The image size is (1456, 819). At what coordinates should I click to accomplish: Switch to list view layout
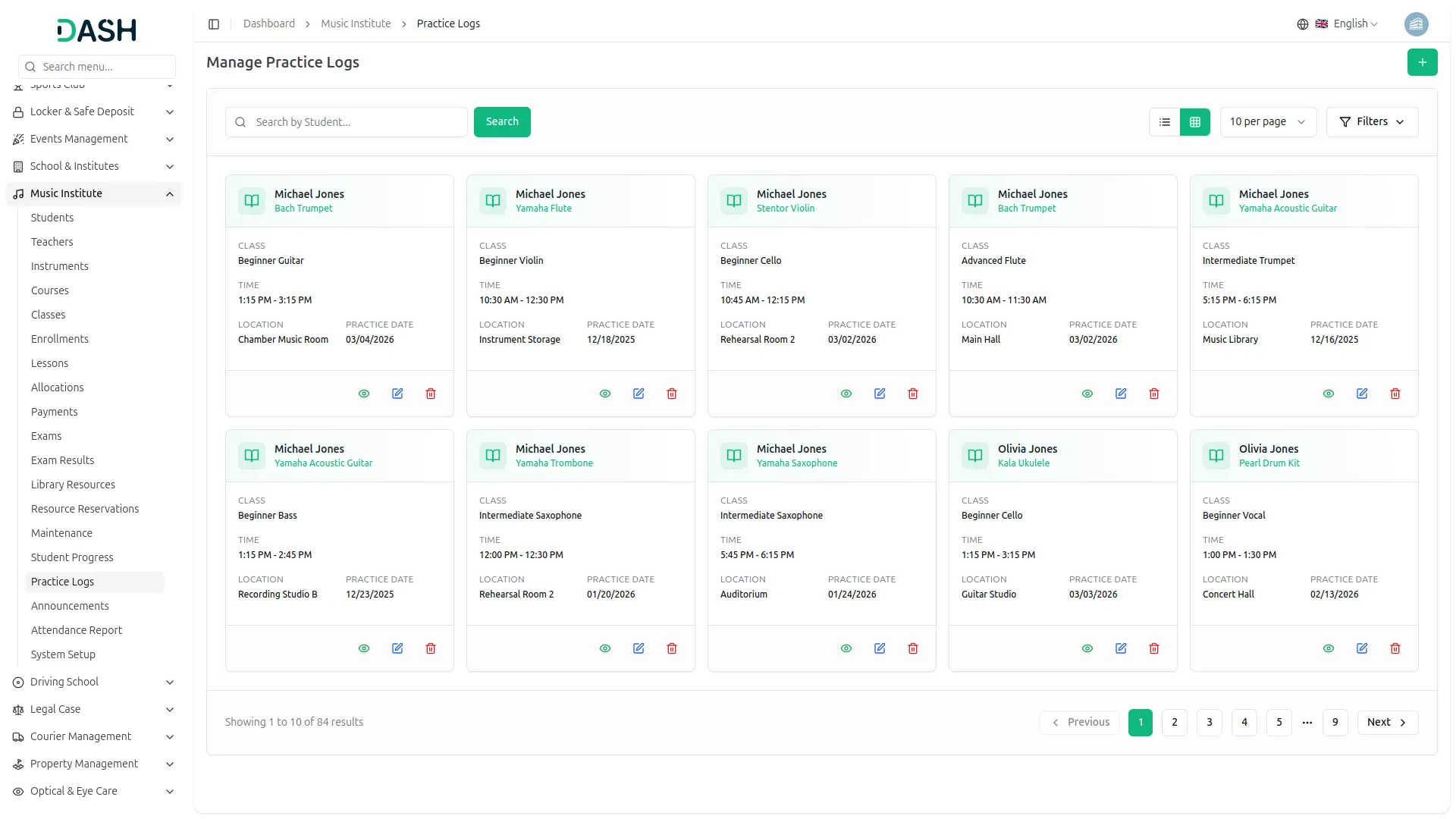pyautogui.click(x=1165, y=122)
